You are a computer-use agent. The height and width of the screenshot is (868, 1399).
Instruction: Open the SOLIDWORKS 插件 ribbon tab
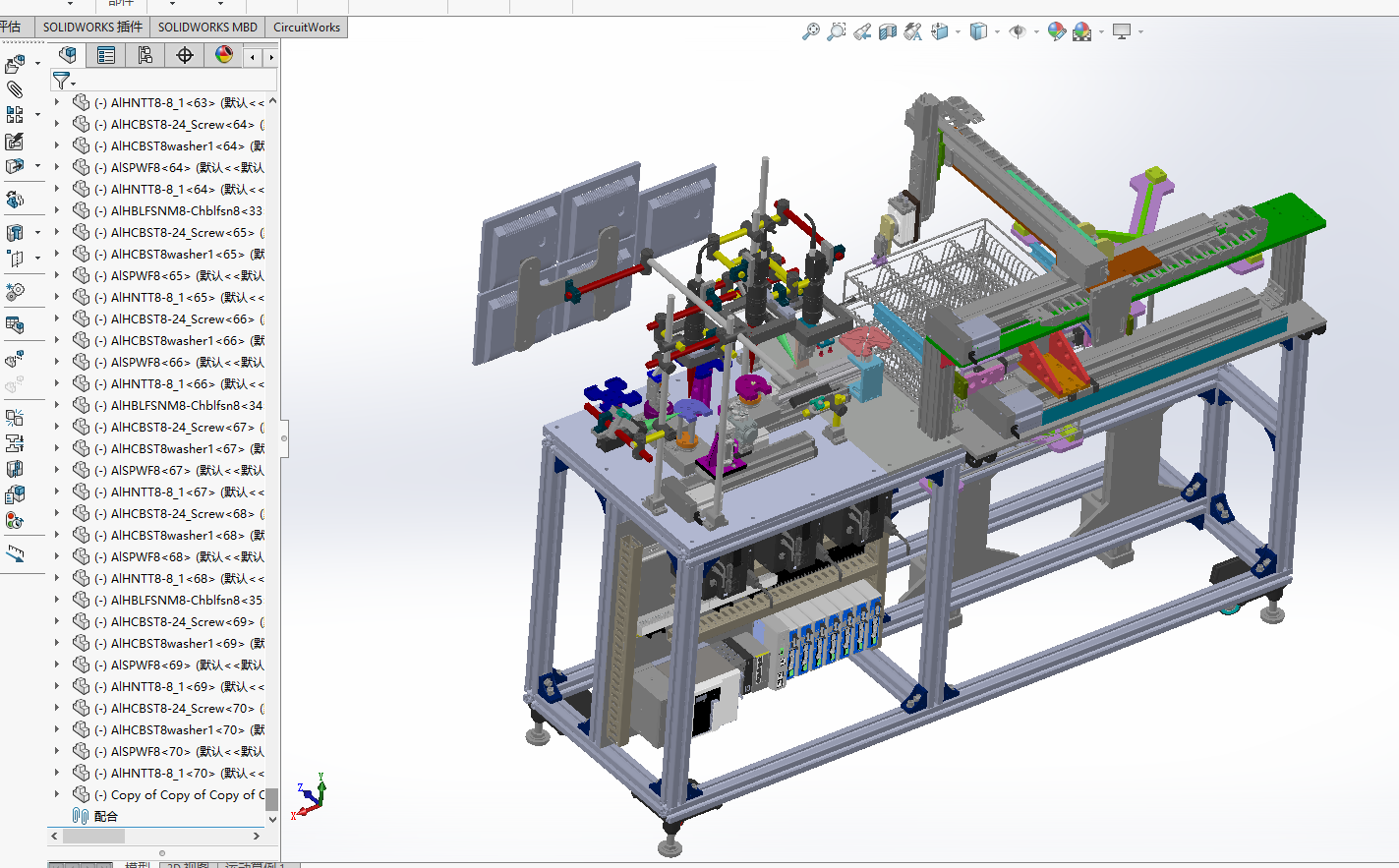(x=92, y=27)
